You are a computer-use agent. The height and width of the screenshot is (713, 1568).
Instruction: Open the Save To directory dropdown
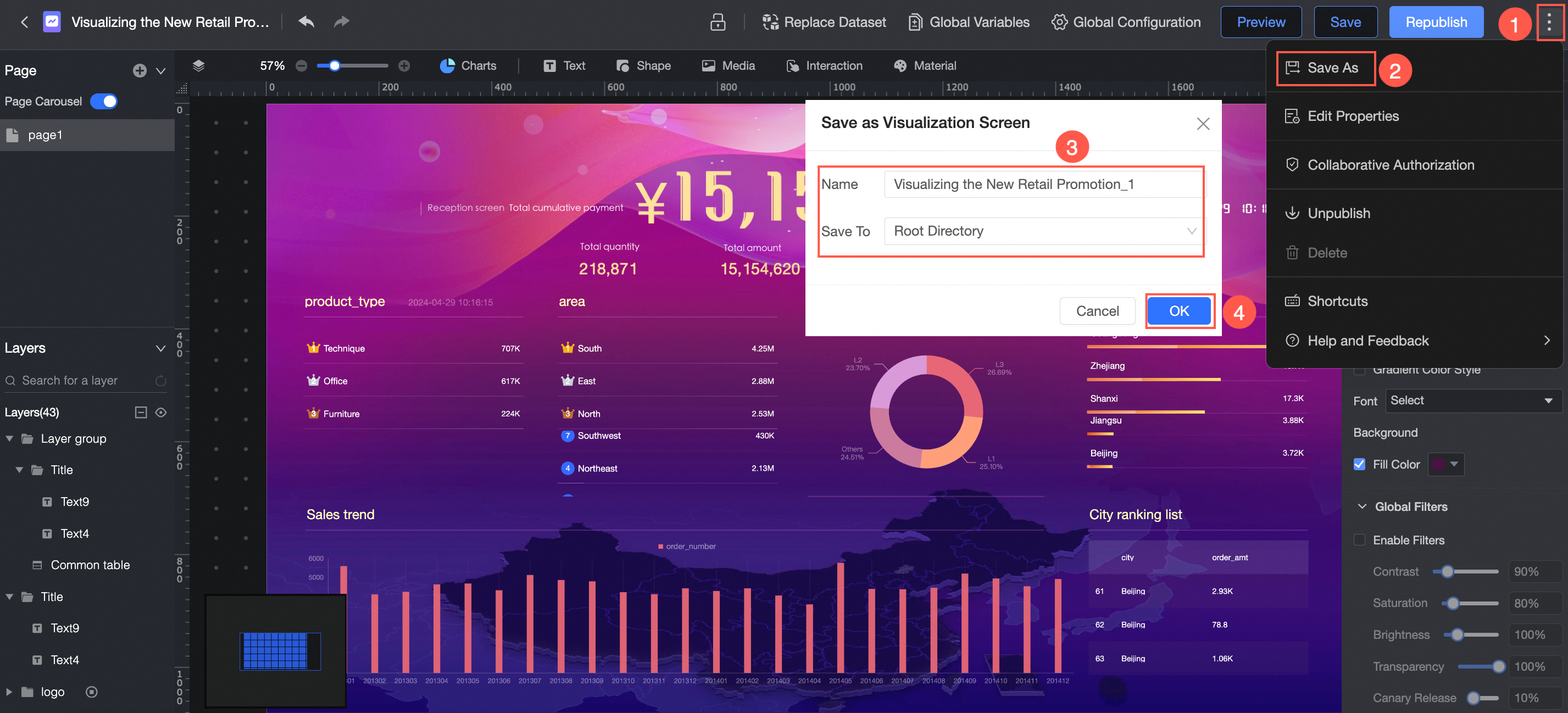[1043, 231]
